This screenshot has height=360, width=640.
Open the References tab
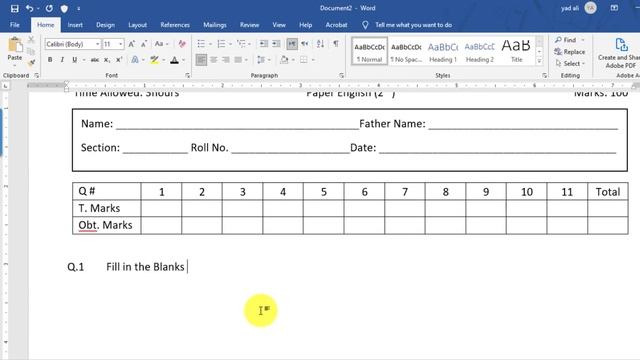175,25
